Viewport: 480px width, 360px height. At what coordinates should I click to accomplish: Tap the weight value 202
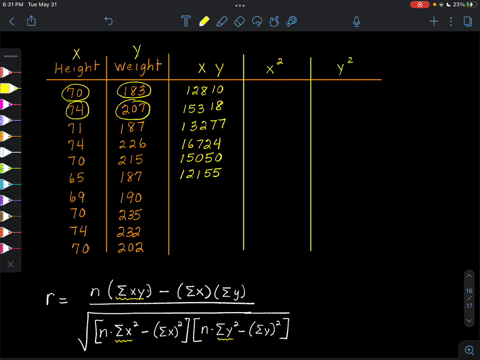[x=130, y=248]
